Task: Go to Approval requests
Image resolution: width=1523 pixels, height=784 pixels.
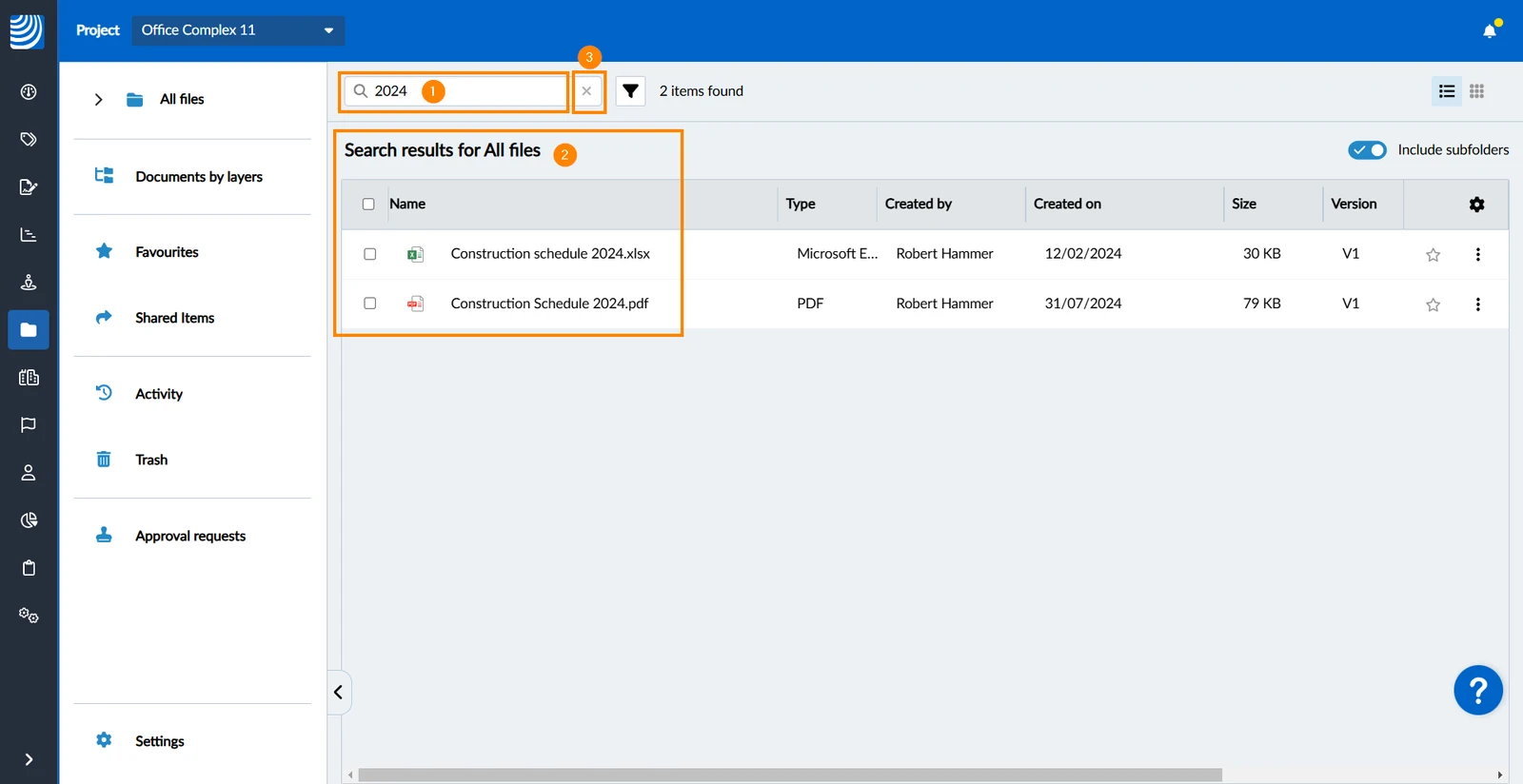Action: pos(190,537)
